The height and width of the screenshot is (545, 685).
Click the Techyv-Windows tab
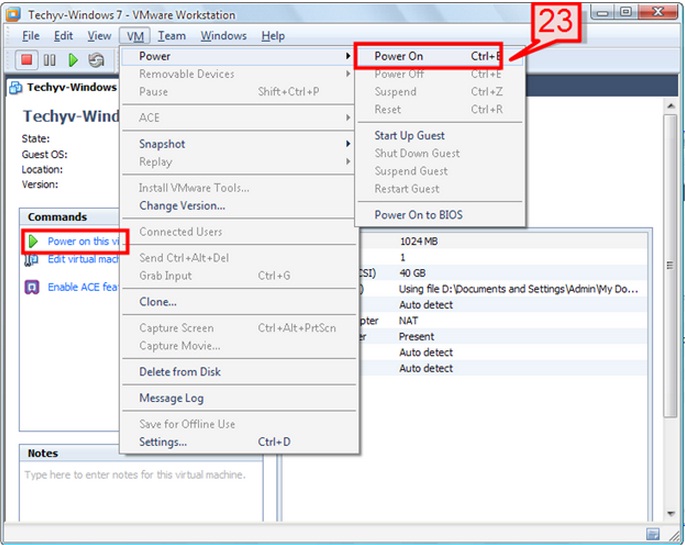(x=63, y=87)
